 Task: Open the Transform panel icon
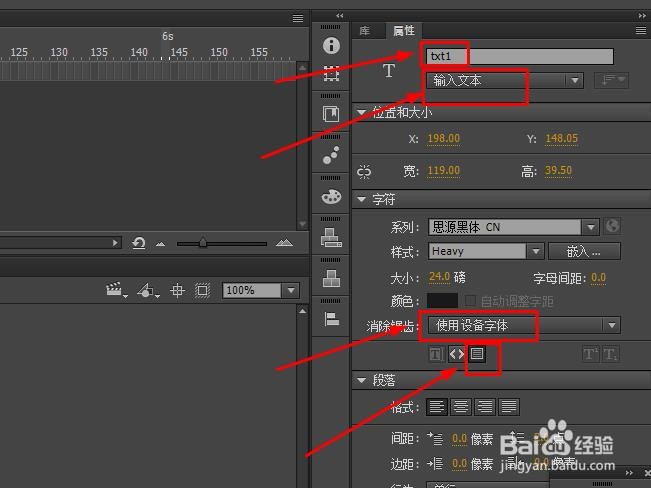[331, 74]
